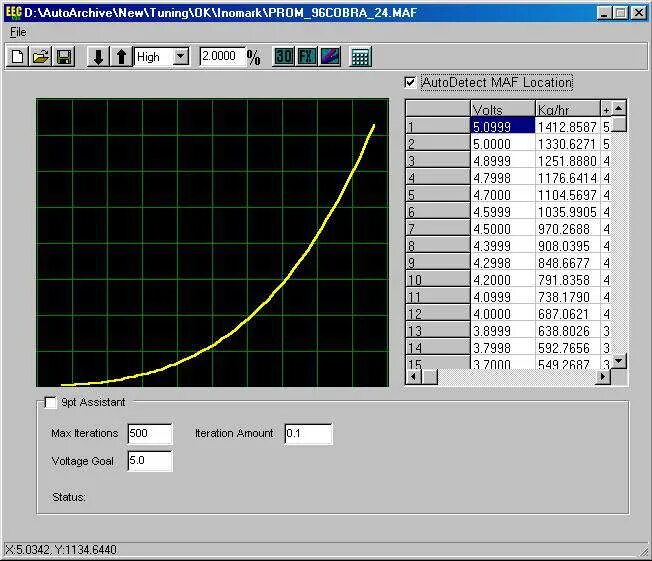The width and height of the screenshot is (652, 561).
Task: Click the Voltage Goal field
Action: tap(150, 461)
